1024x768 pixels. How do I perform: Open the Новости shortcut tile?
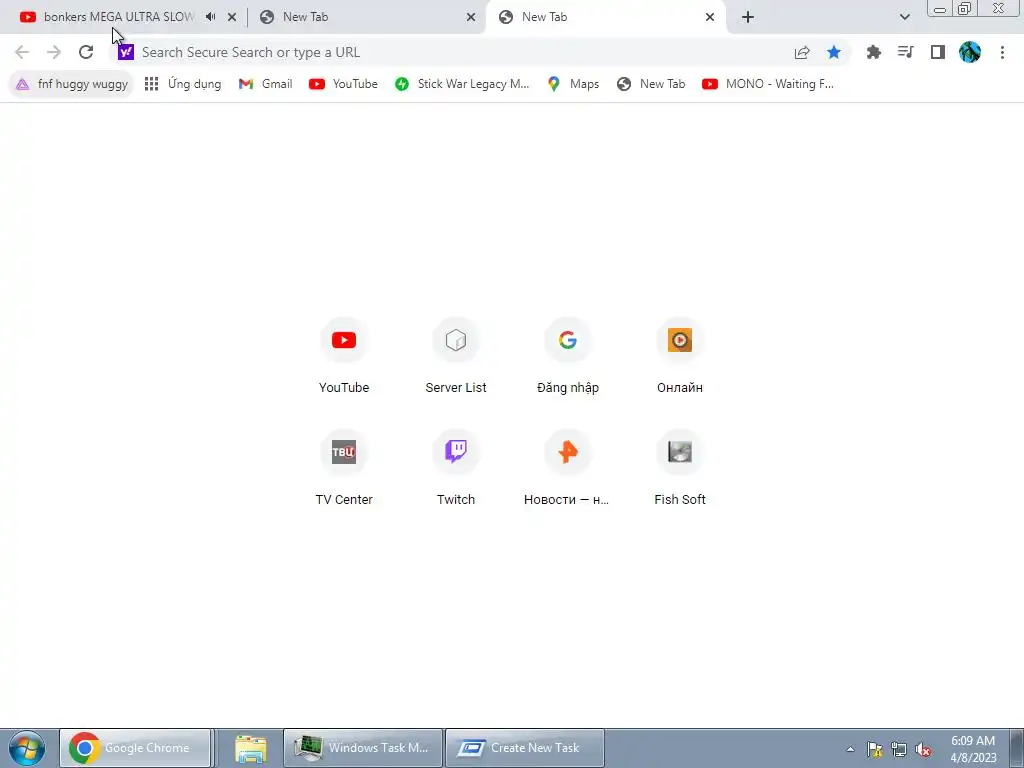click(568, 469)
